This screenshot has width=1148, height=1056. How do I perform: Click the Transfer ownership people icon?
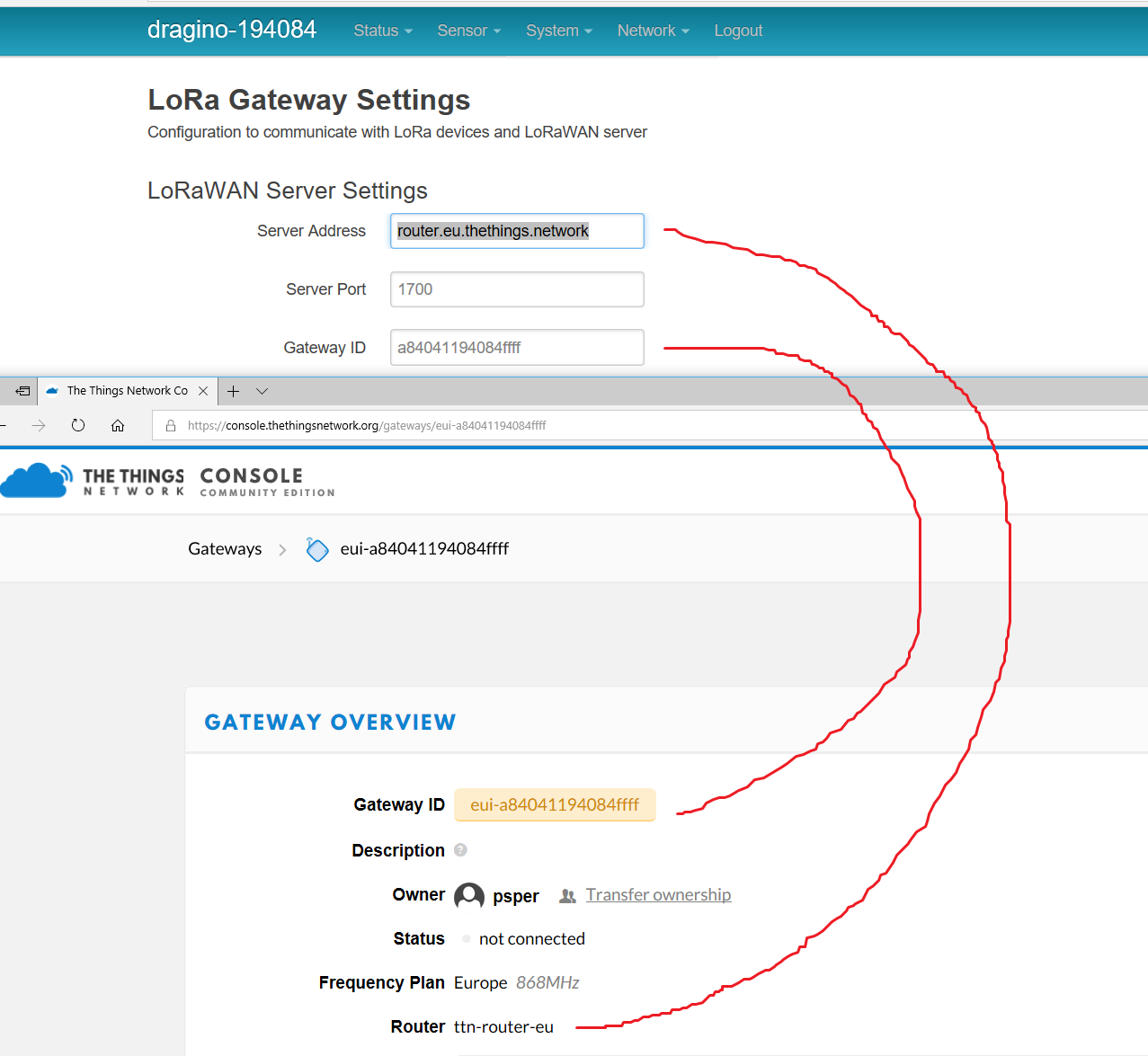[567, 896]
